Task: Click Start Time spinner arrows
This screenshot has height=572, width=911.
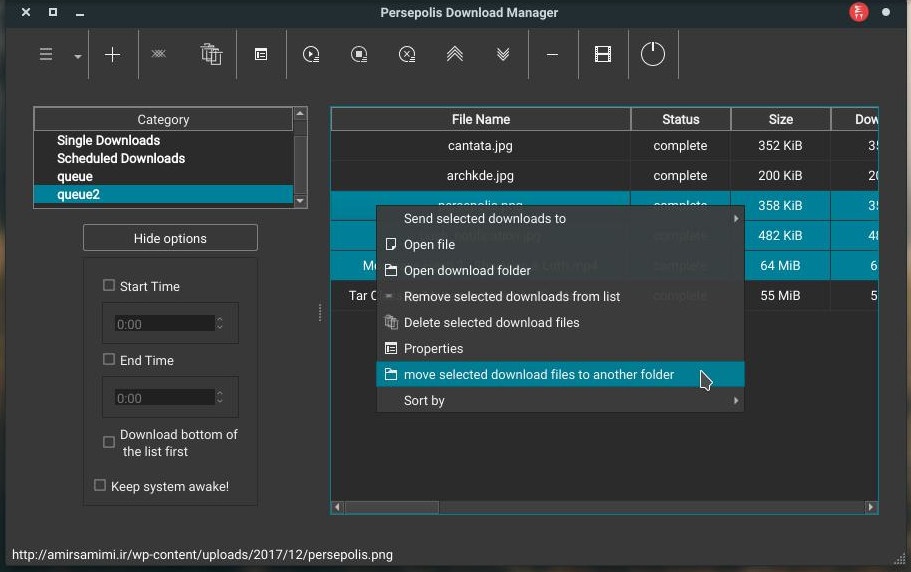Action: point(220,323)
